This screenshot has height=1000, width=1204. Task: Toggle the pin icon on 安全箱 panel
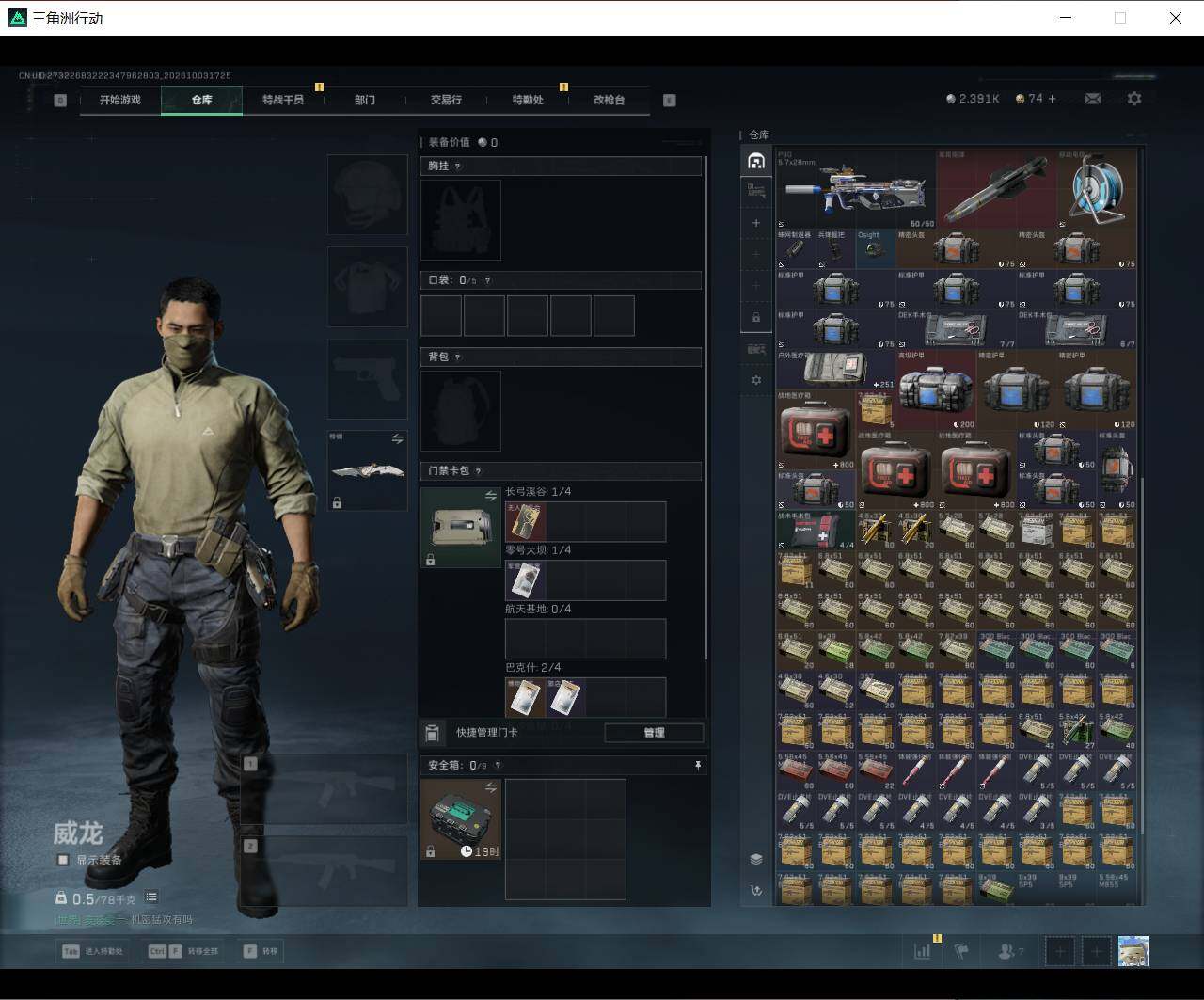tap(697, 766)
